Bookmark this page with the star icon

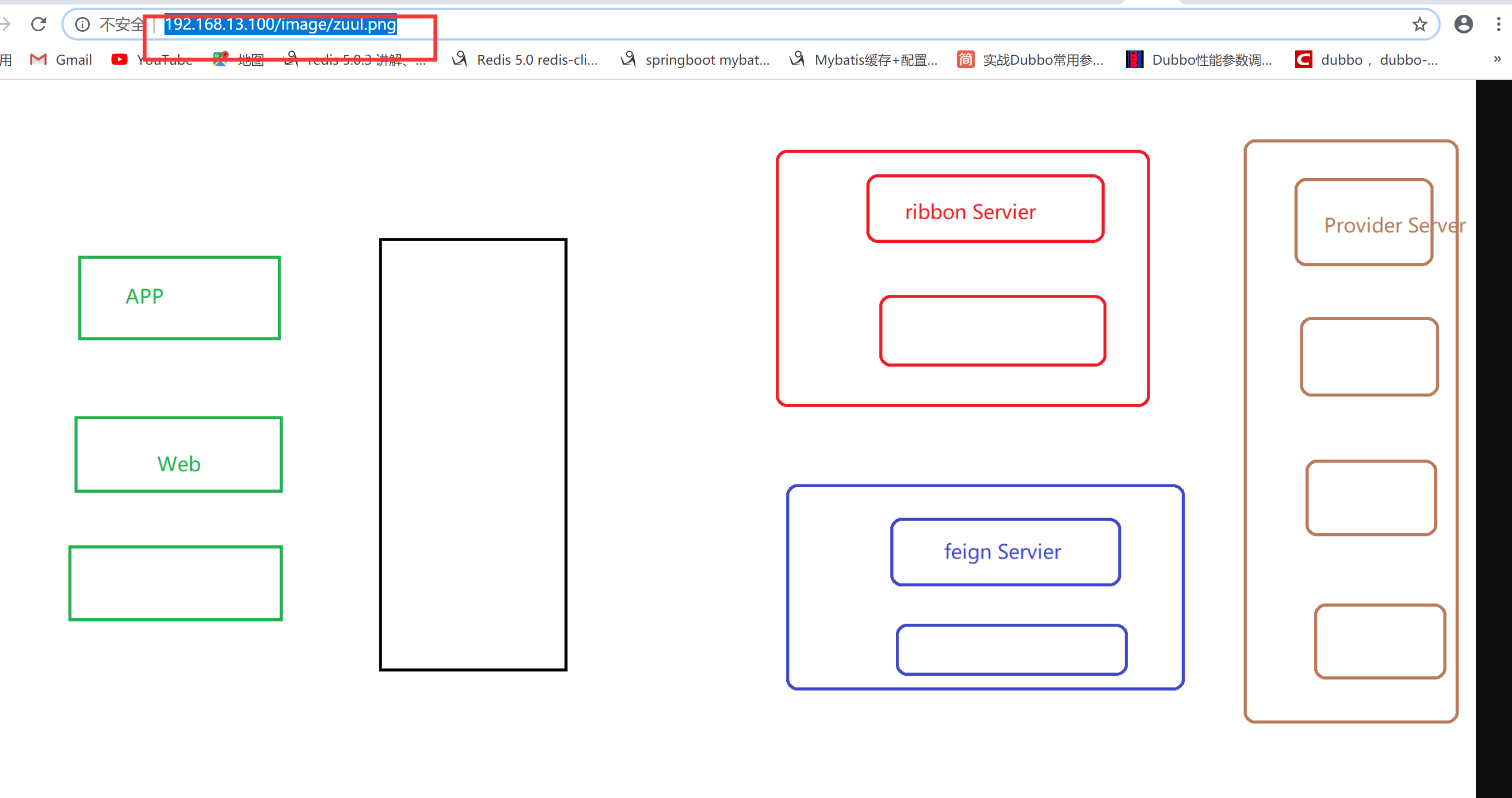(1419, 24)
